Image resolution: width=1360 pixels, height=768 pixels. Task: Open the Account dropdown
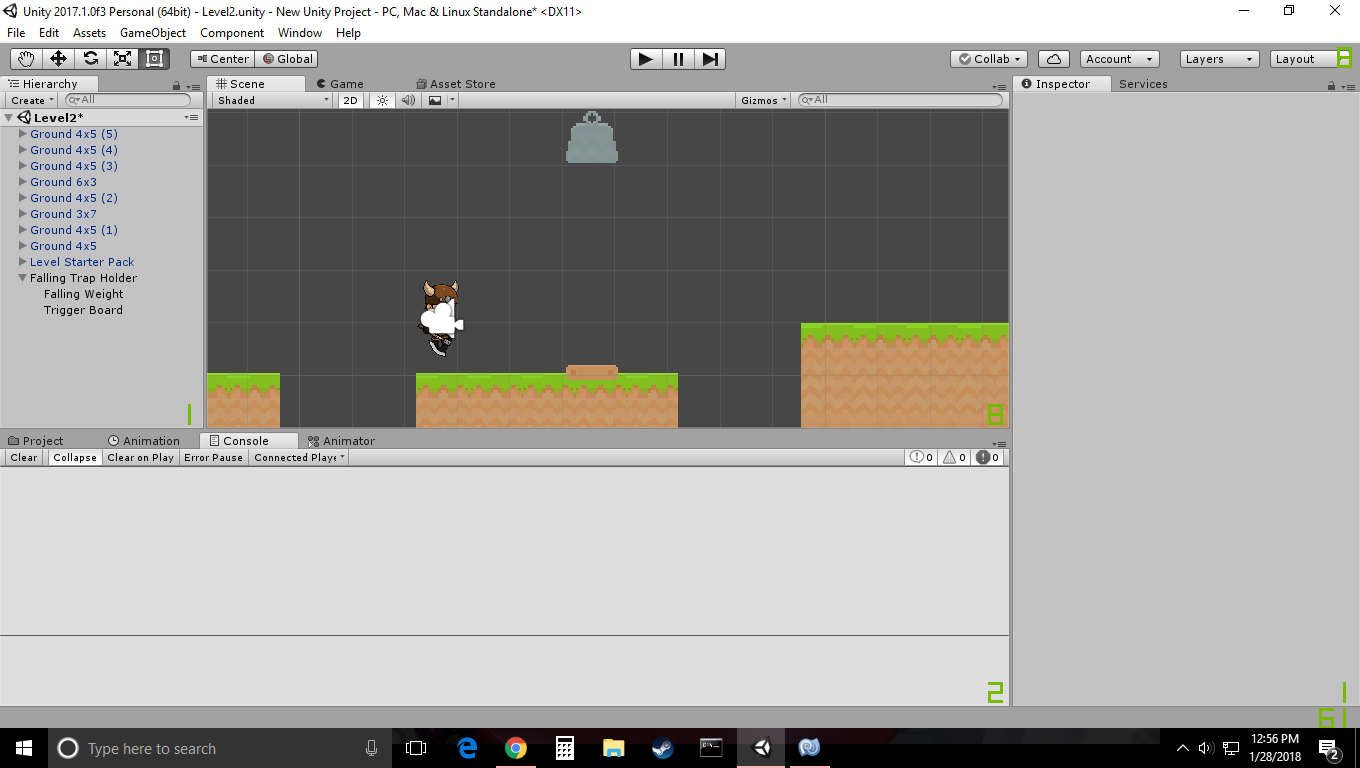[x=1120, y=59]
